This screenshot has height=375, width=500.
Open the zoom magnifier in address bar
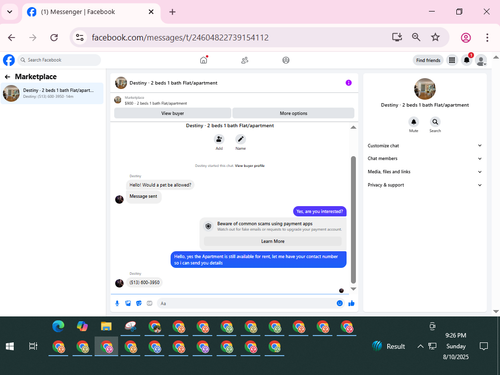pyautogui.click(x=416, y=37)
